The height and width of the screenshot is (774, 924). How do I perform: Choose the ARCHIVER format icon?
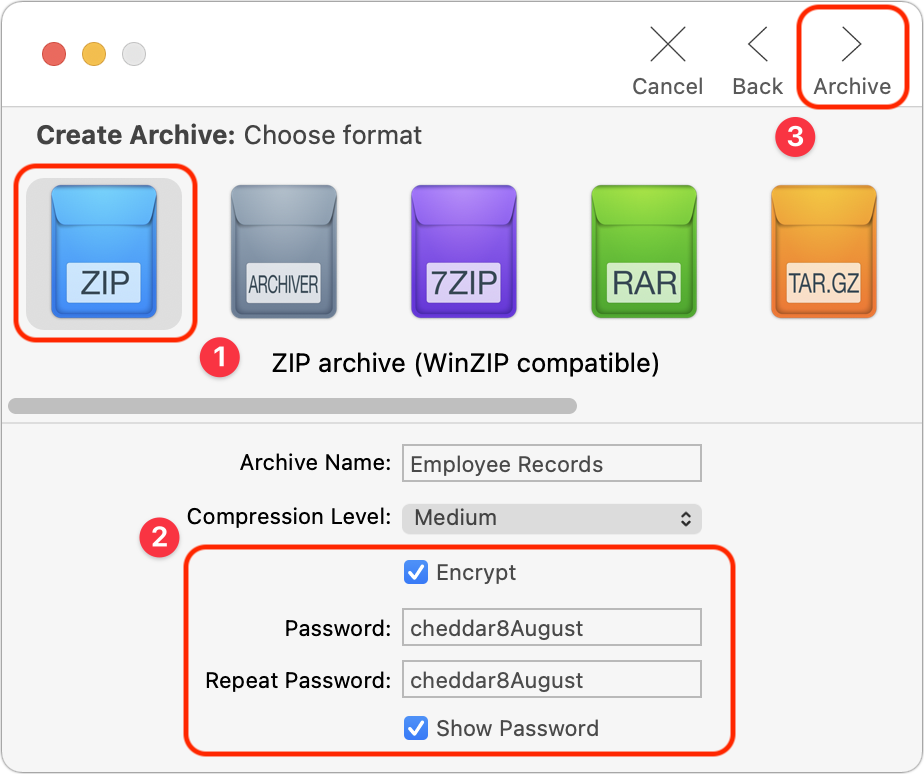pyautogui.click(x=283, y=252)
